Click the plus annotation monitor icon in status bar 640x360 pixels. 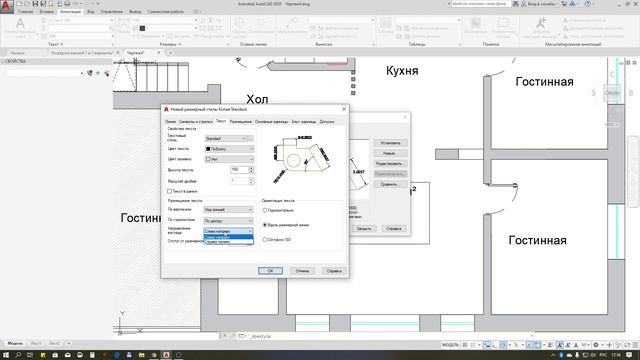pos(609,345)
